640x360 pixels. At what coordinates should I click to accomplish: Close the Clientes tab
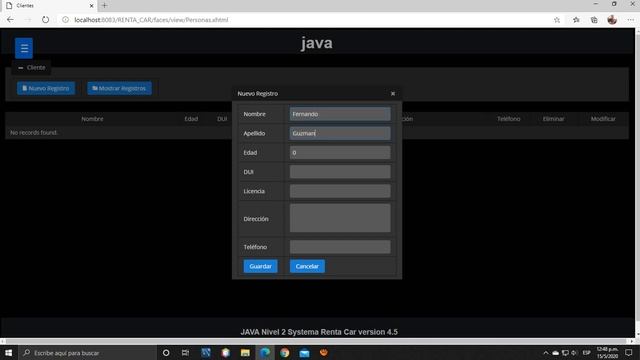point(91,6)
